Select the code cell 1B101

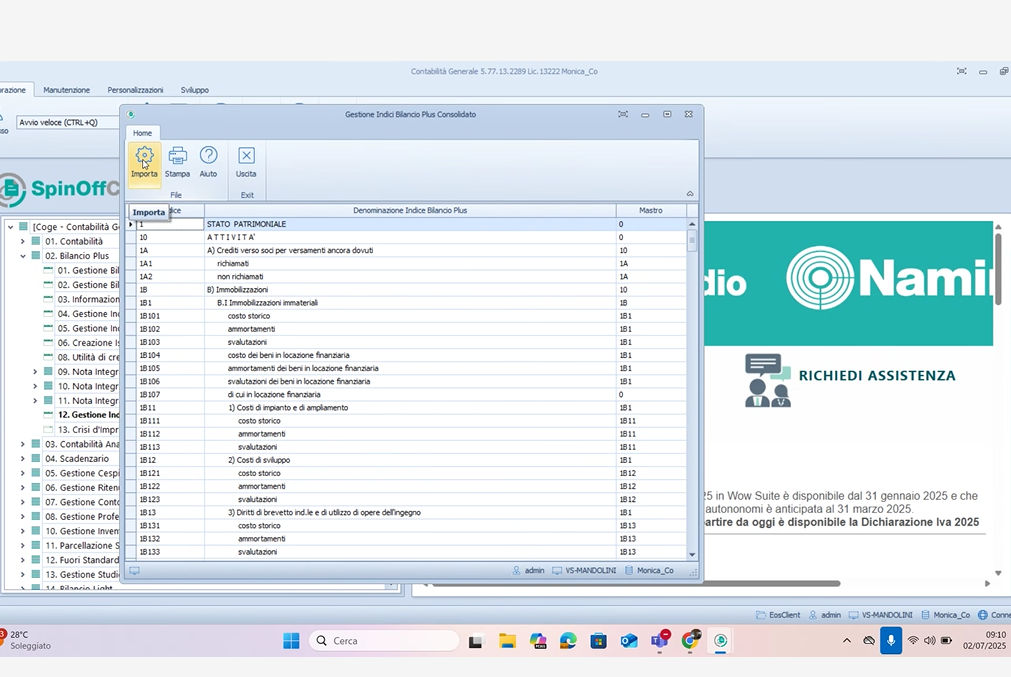(x=170, y=316)
